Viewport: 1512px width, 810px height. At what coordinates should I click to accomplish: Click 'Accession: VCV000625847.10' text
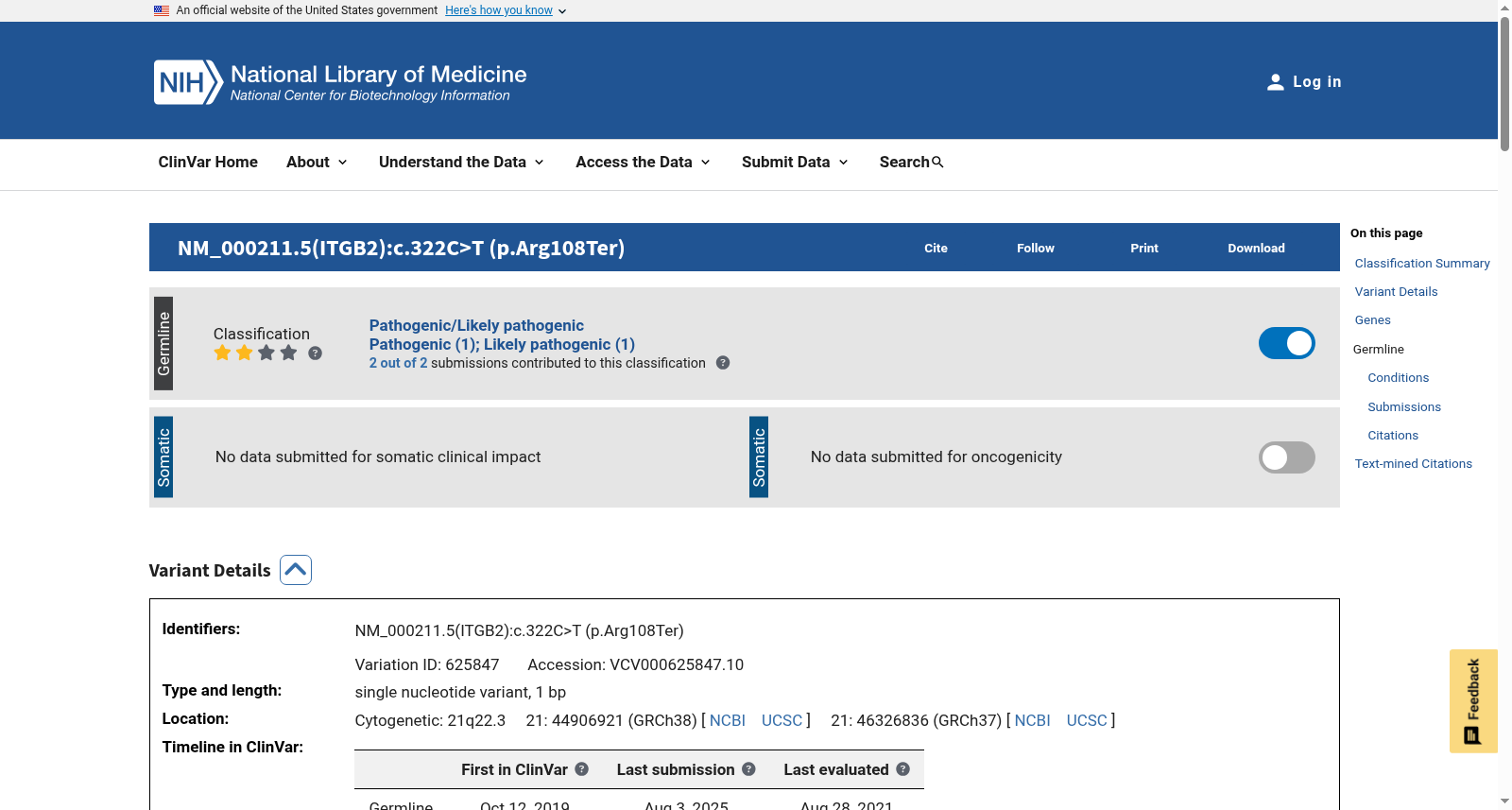coord(635,664)
